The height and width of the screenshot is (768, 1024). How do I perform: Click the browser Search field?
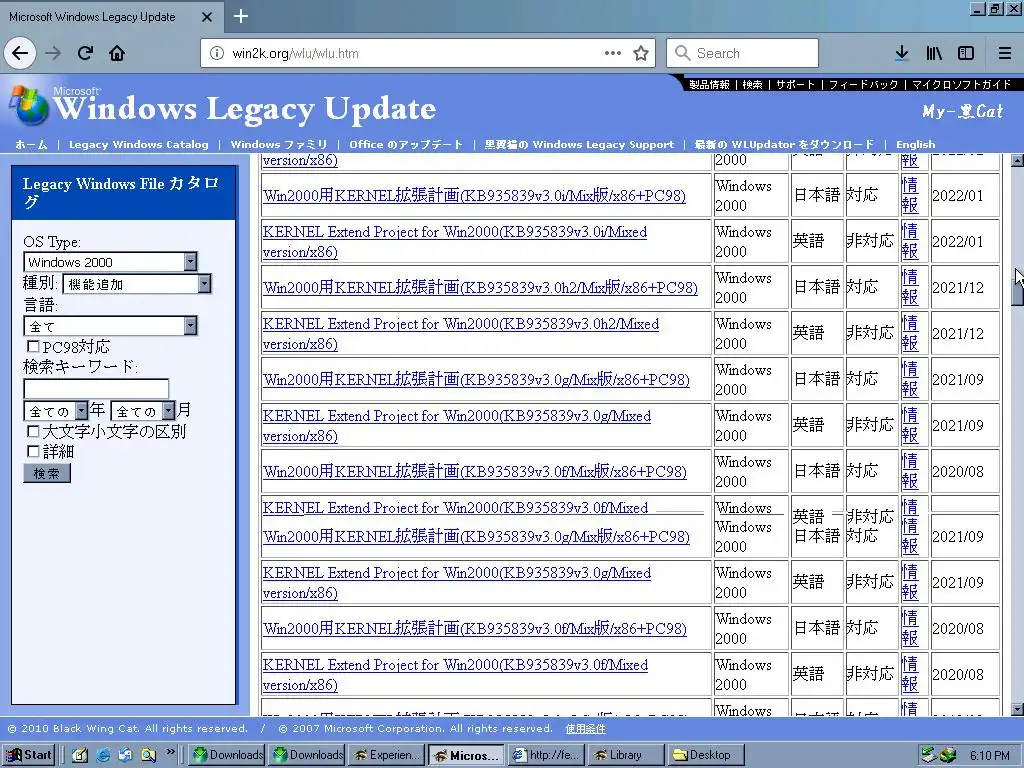click(743, 53)
